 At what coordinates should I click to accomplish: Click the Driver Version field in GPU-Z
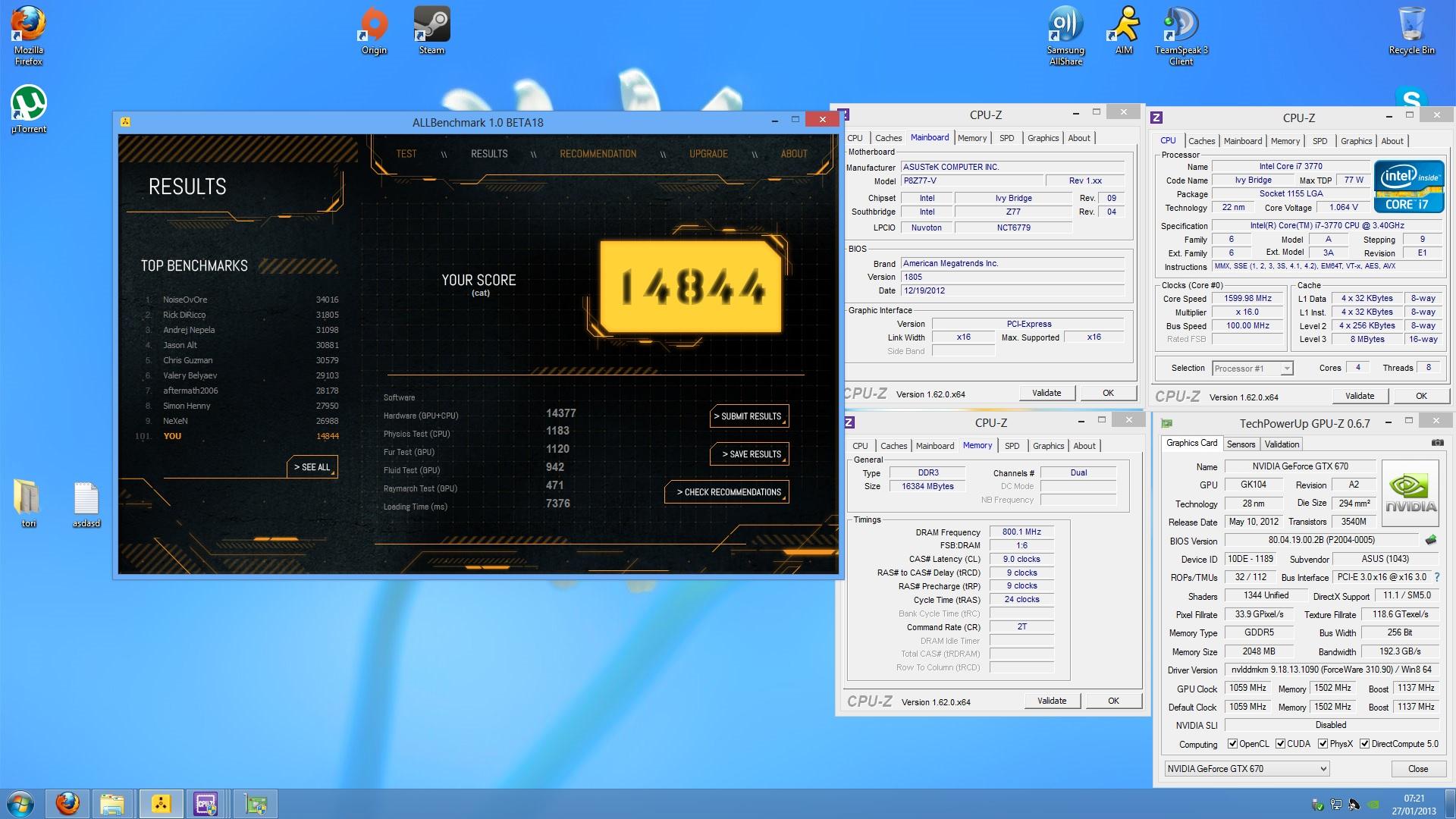(x=1333, y=670)
